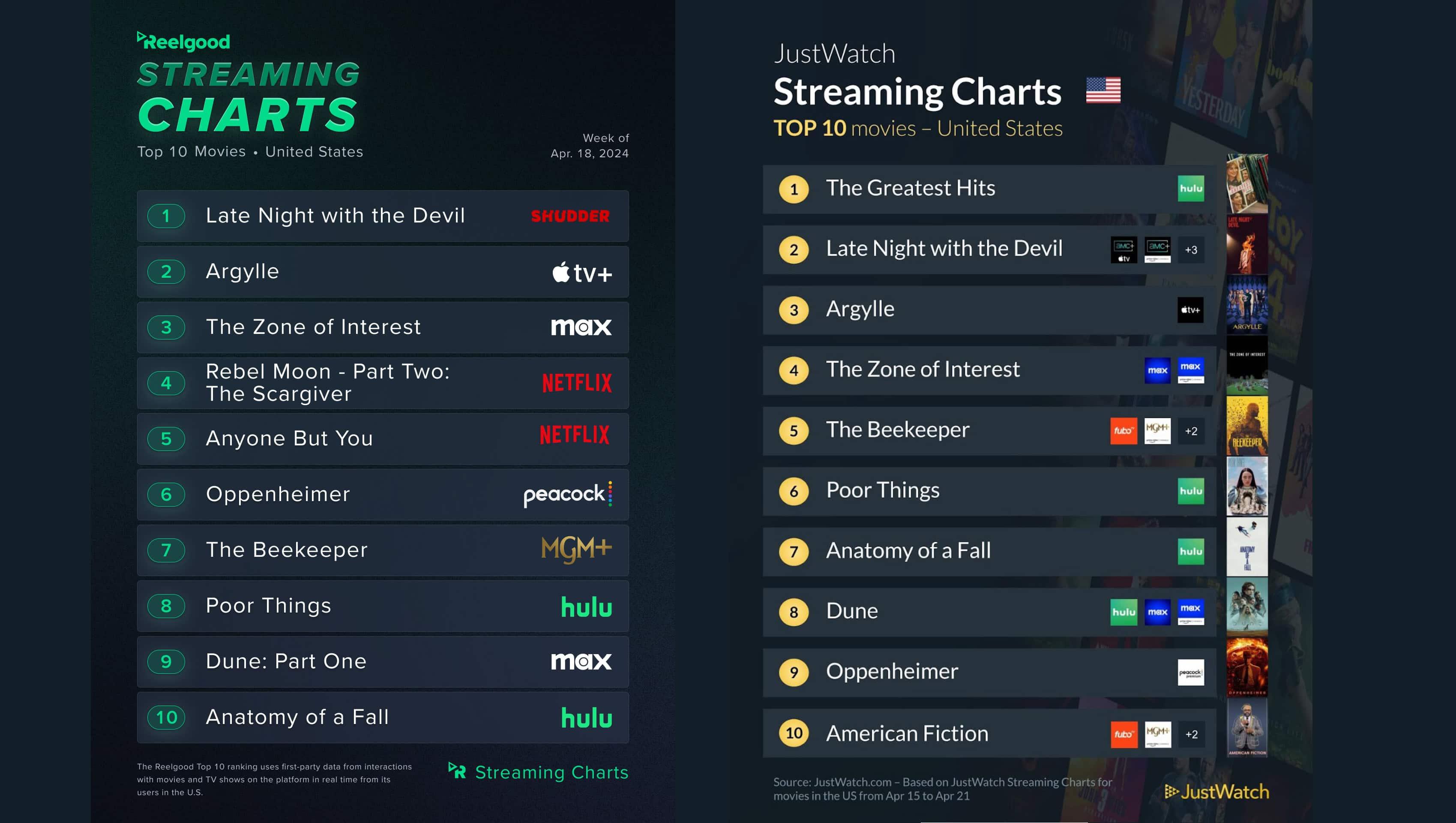Click the Rebel Moon Part Two title
Viewport: 1456px width, 823px height.
[x=327, y=383]
